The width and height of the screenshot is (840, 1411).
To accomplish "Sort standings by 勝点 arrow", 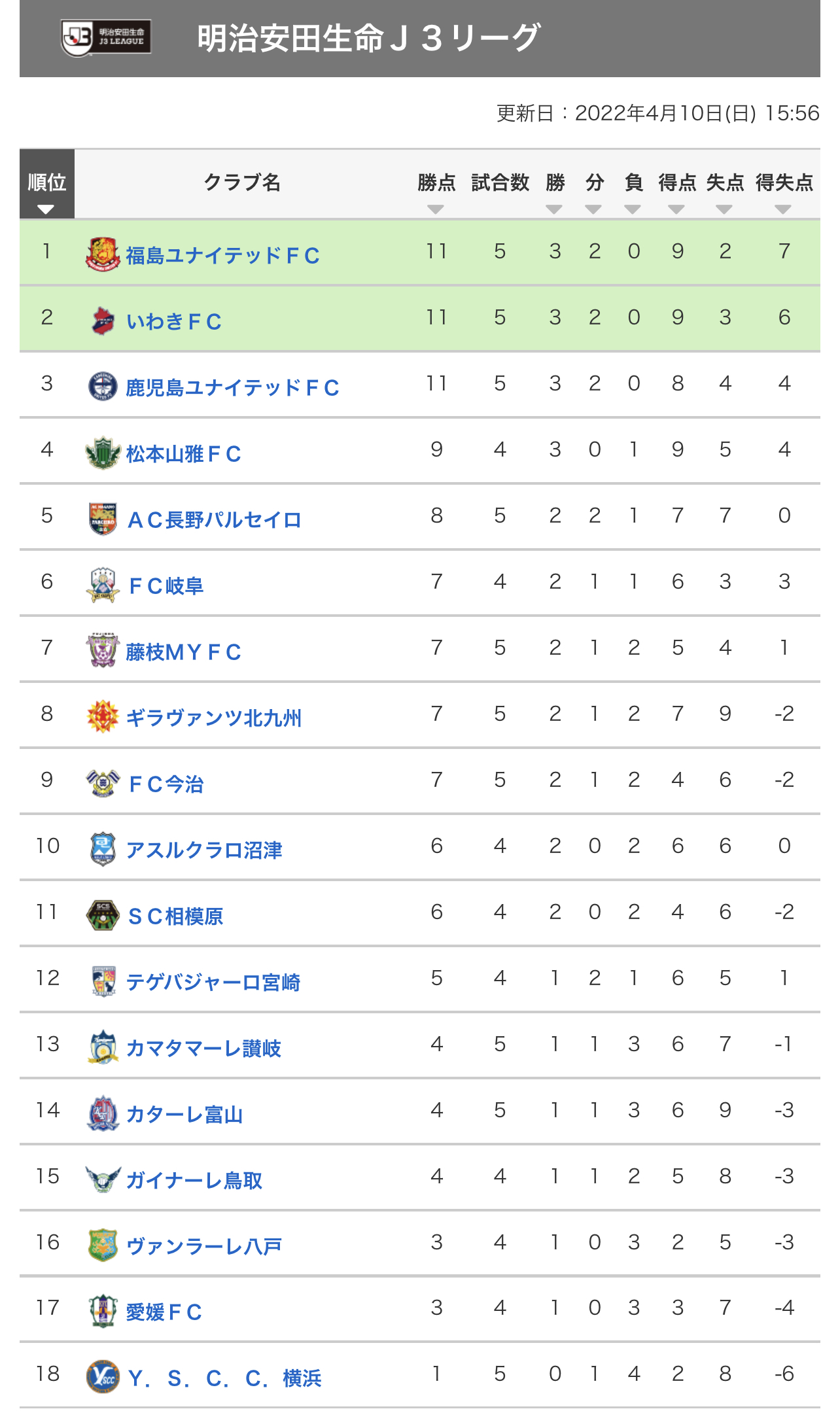I will (436, 209).
